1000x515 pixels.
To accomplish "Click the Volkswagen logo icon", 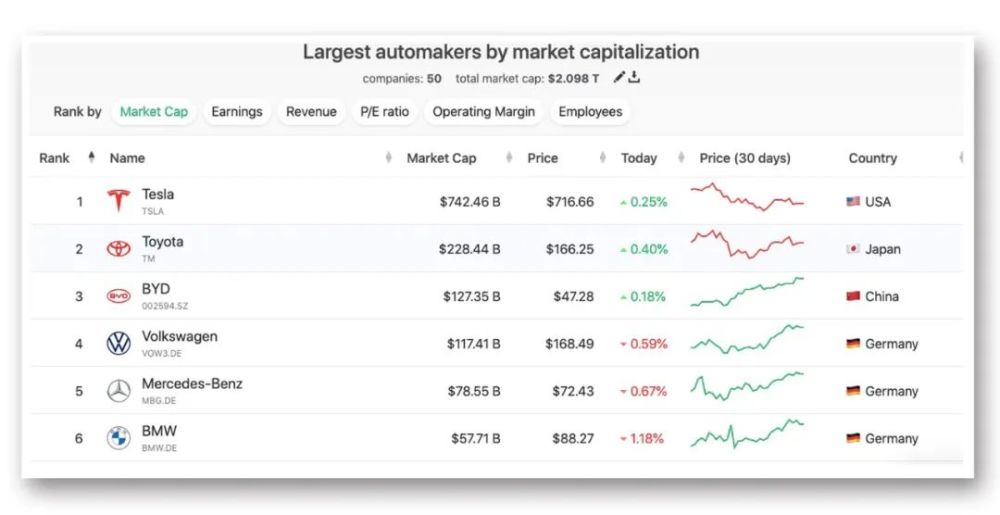I will (x=119, y=344).
